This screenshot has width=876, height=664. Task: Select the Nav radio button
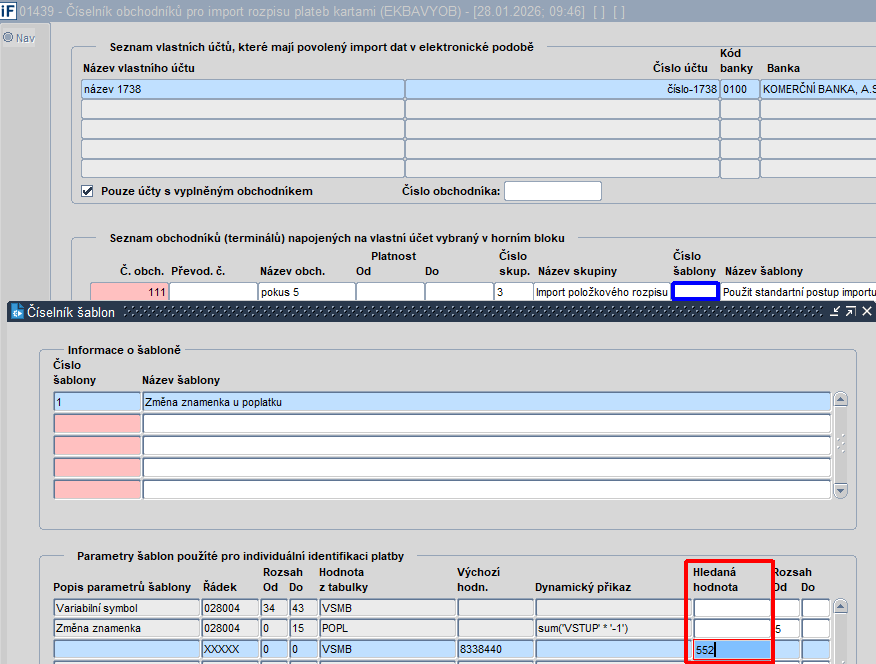point(8,38)
